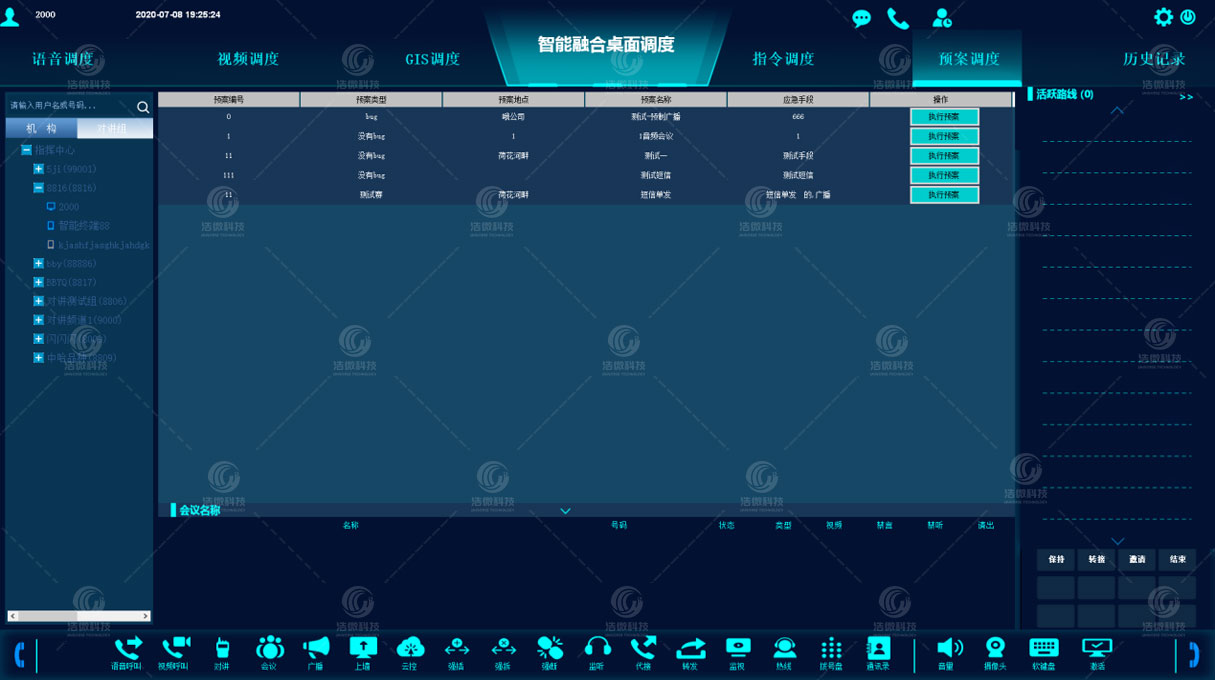Click 执行预案 button for plan number 0
The height and width of the screenshot is (680, 1215).
pyautogui.click(x=943, y=117)
